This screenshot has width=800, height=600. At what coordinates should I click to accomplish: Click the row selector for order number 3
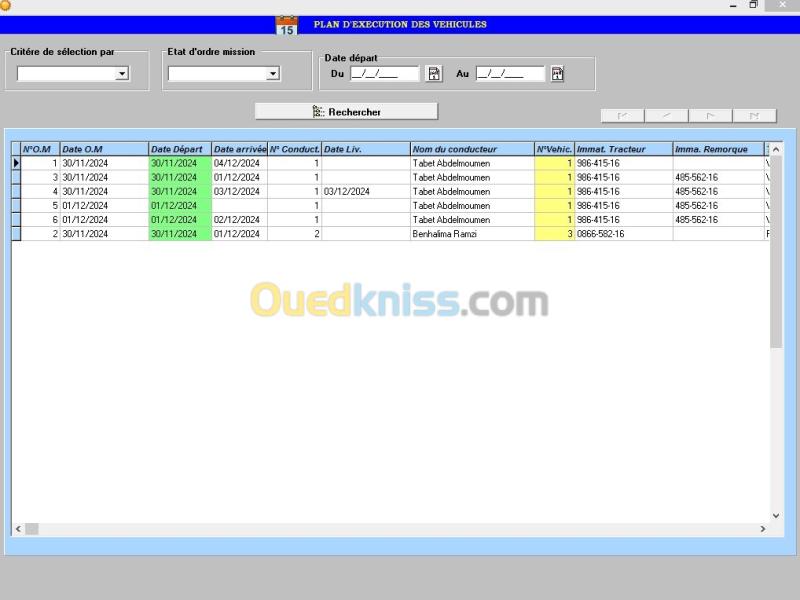pyautogui.click(x=16, y=178)
